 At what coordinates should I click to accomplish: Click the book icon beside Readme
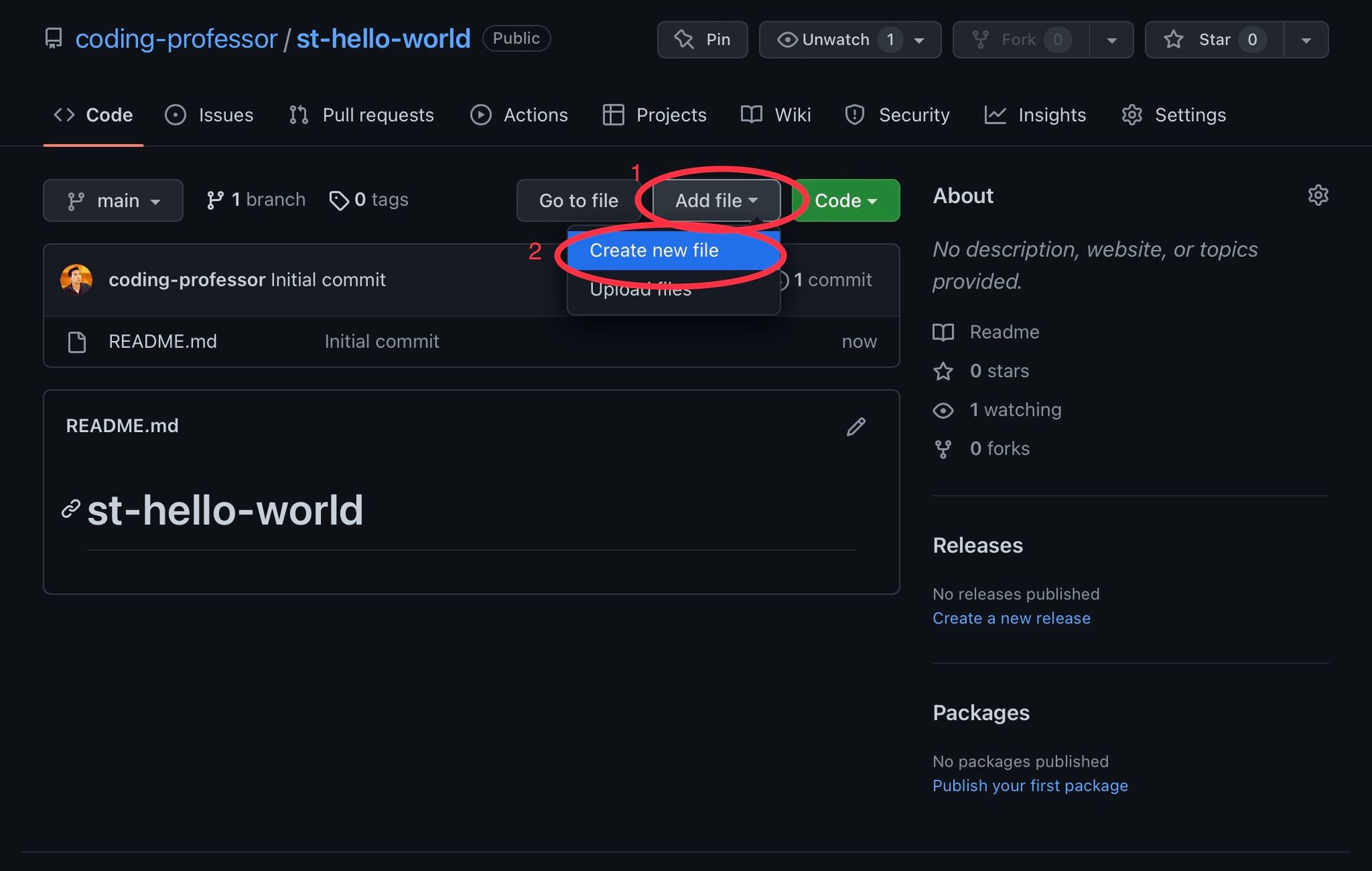pos(943,333)
